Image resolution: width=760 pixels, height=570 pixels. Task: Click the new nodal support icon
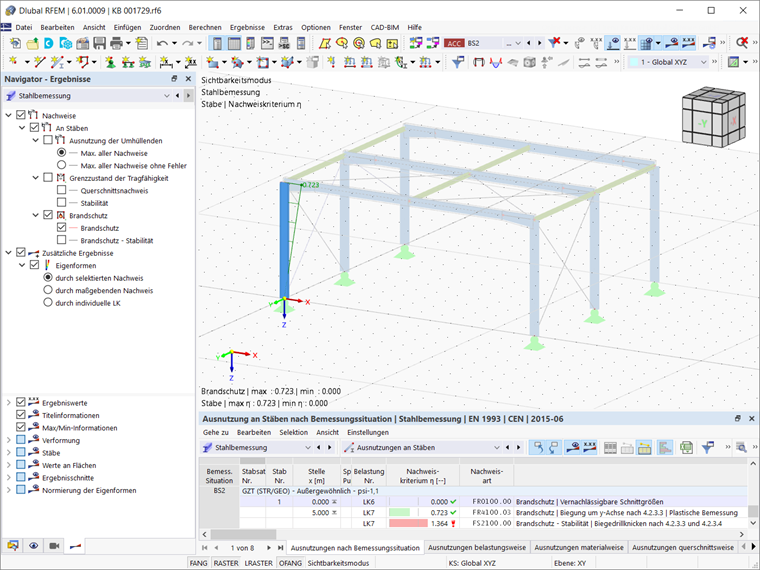(x=111, y=62)
